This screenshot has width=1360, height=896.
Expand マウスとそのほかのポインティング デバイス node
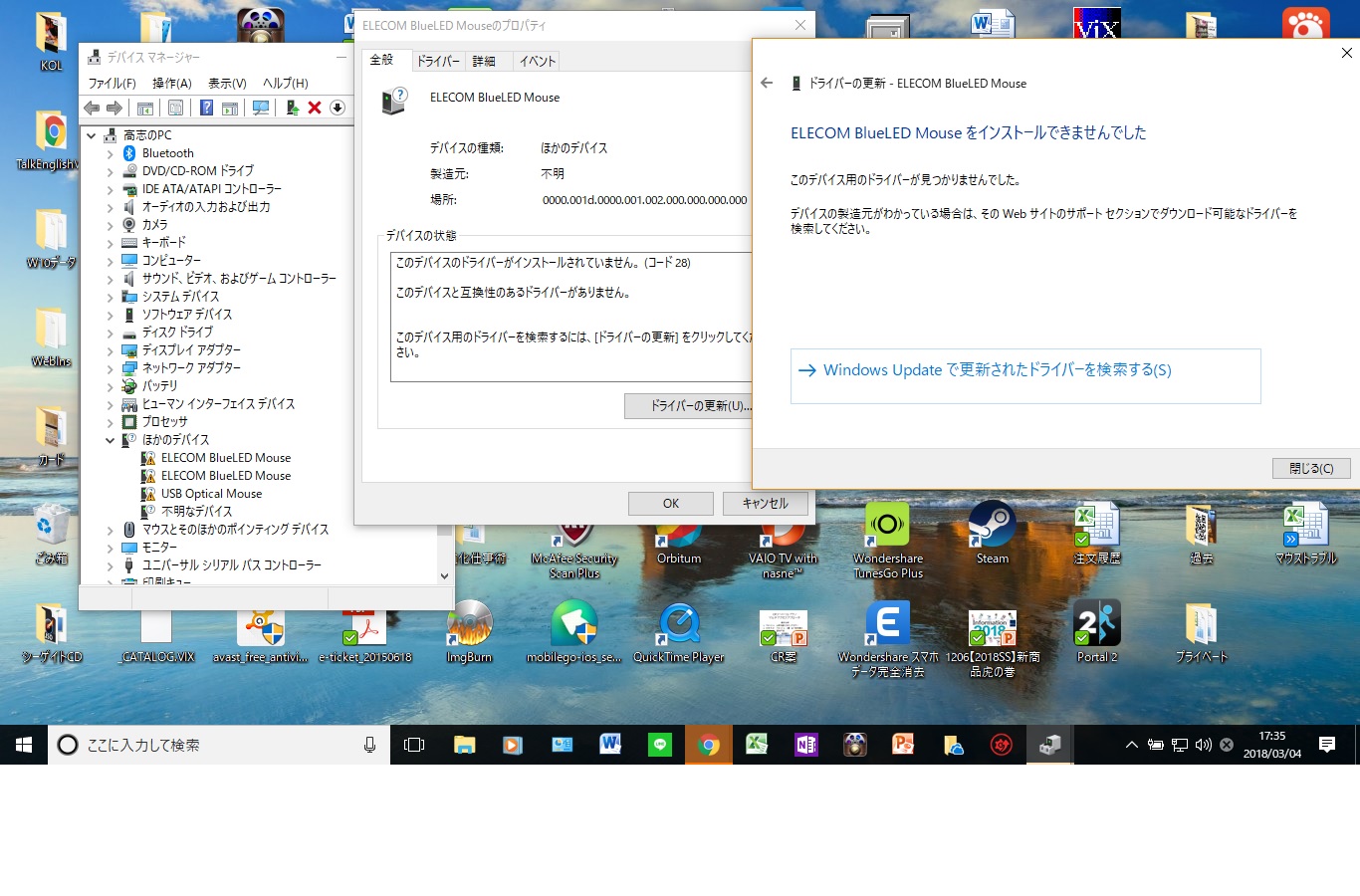point(110,530)
